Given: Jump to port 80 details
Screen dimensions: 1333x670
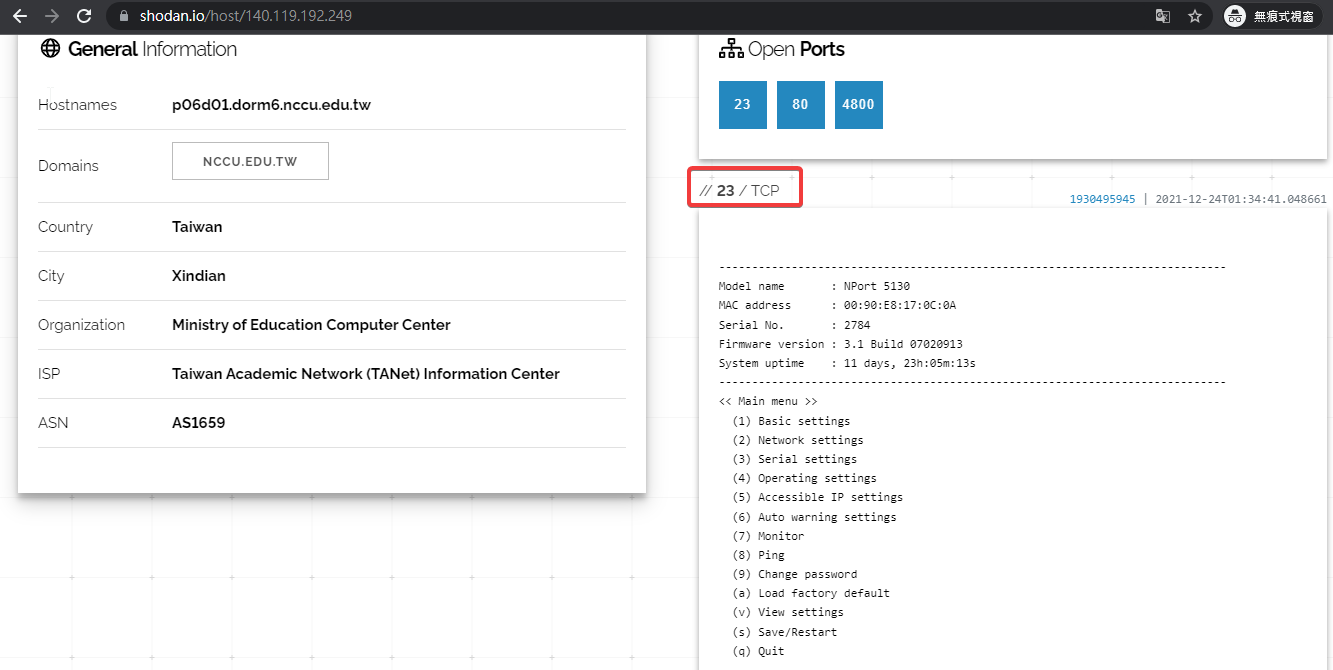Looking at the screenshot, I should click(800, 105).
